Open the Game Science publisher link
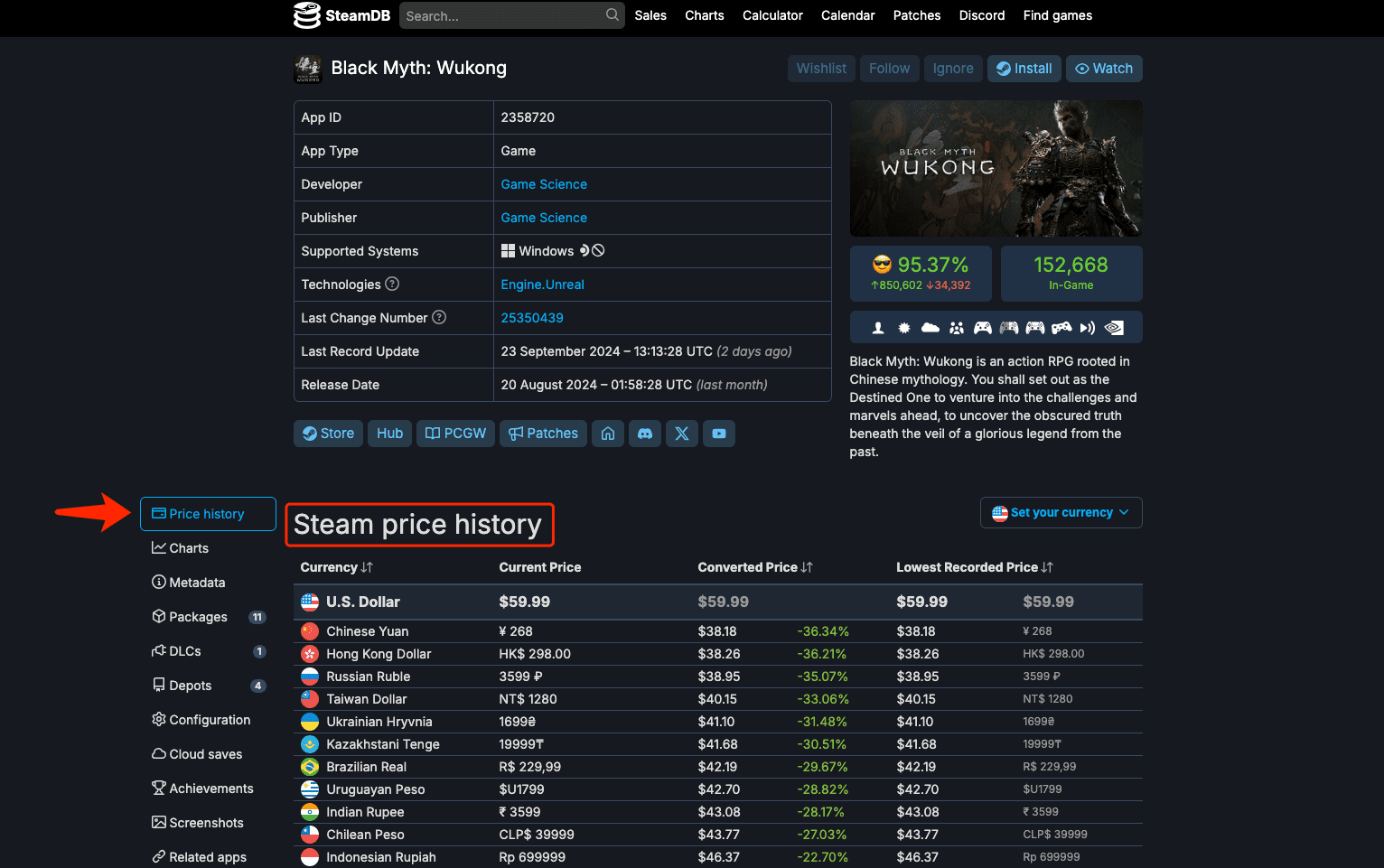This screenshot has width=1384, height=868. pyautogui.click(x=544, y=218)
